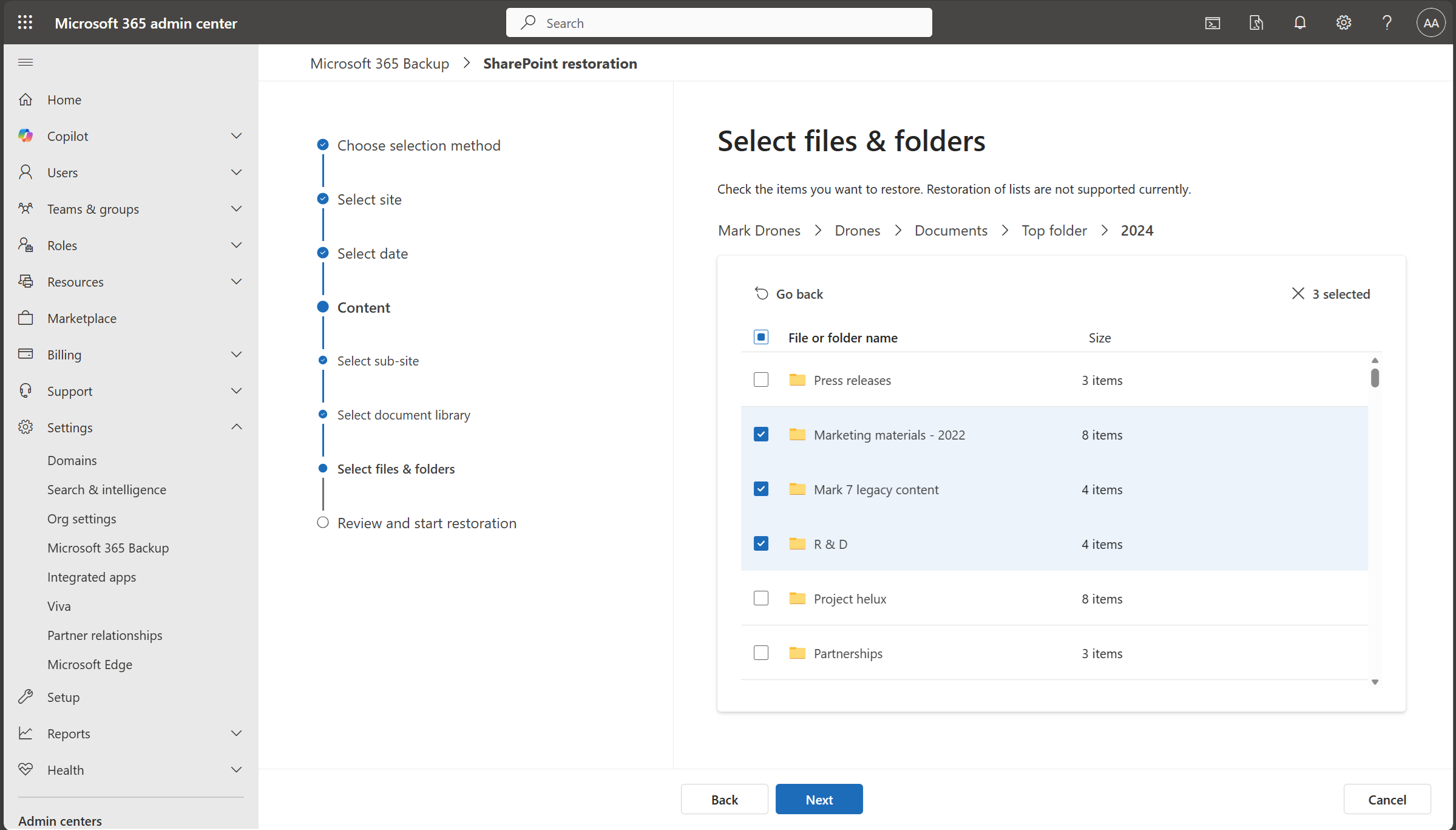Open the Microsoft 365 app launcher

pyautogui.click(x=25, y=22)
